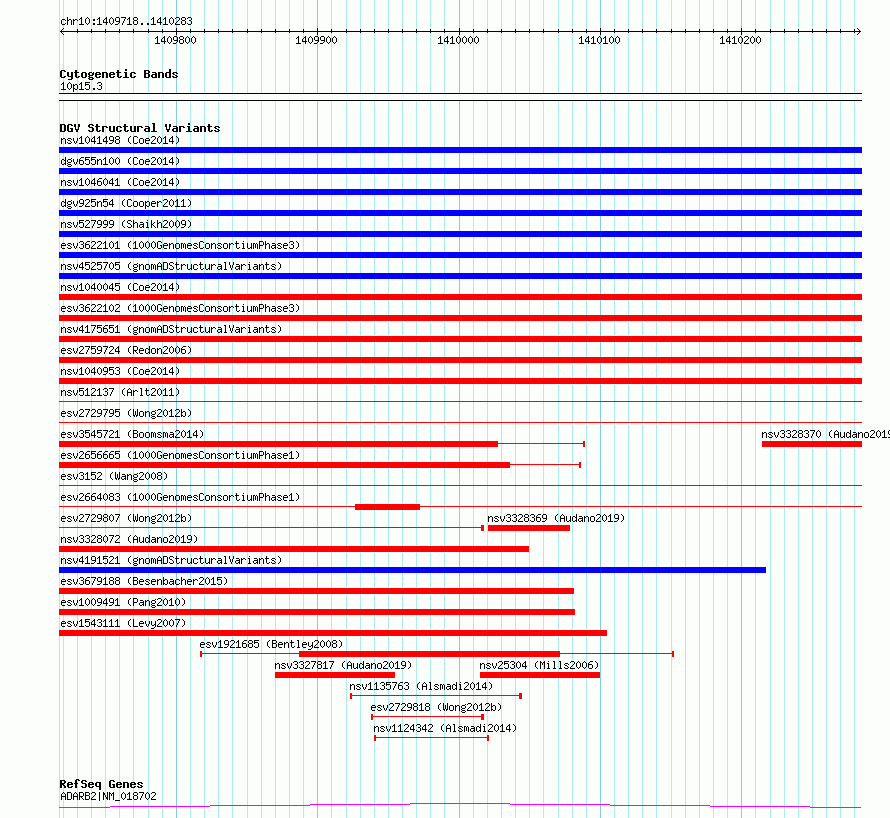Select the red nsv3327817 variant bar
Image resolution: width=890 pixels, height=818 pixels.
pos(335,675)
